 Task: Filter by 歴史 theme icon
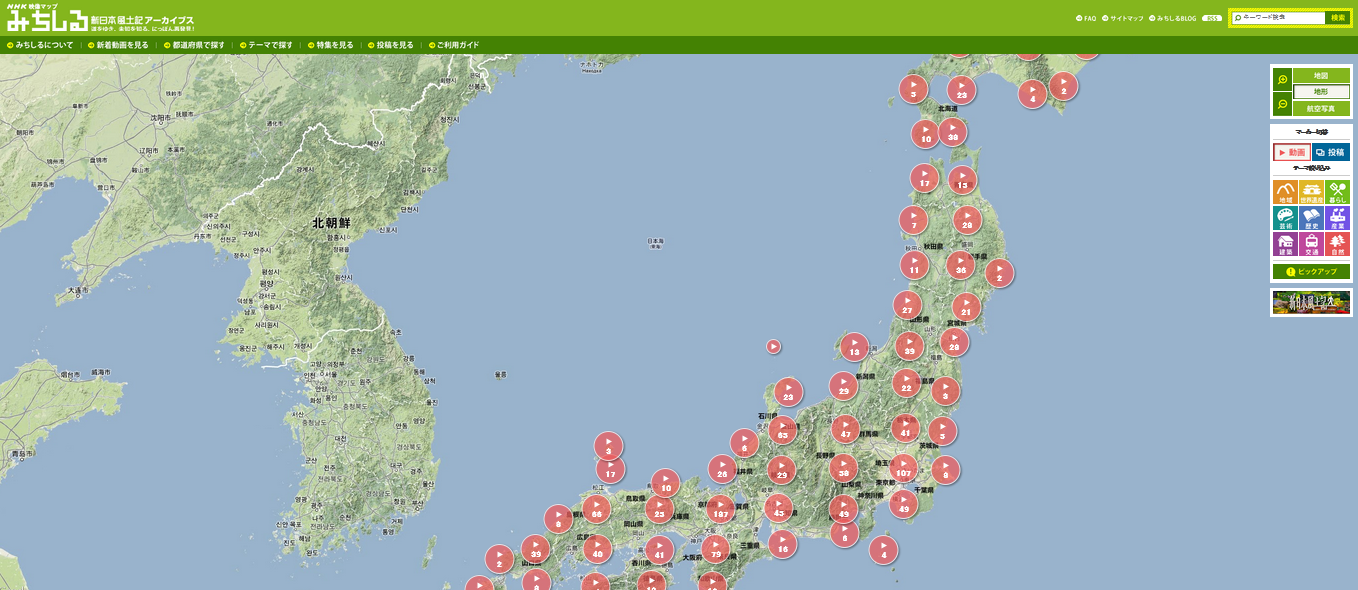click(x=1311, y=218)
